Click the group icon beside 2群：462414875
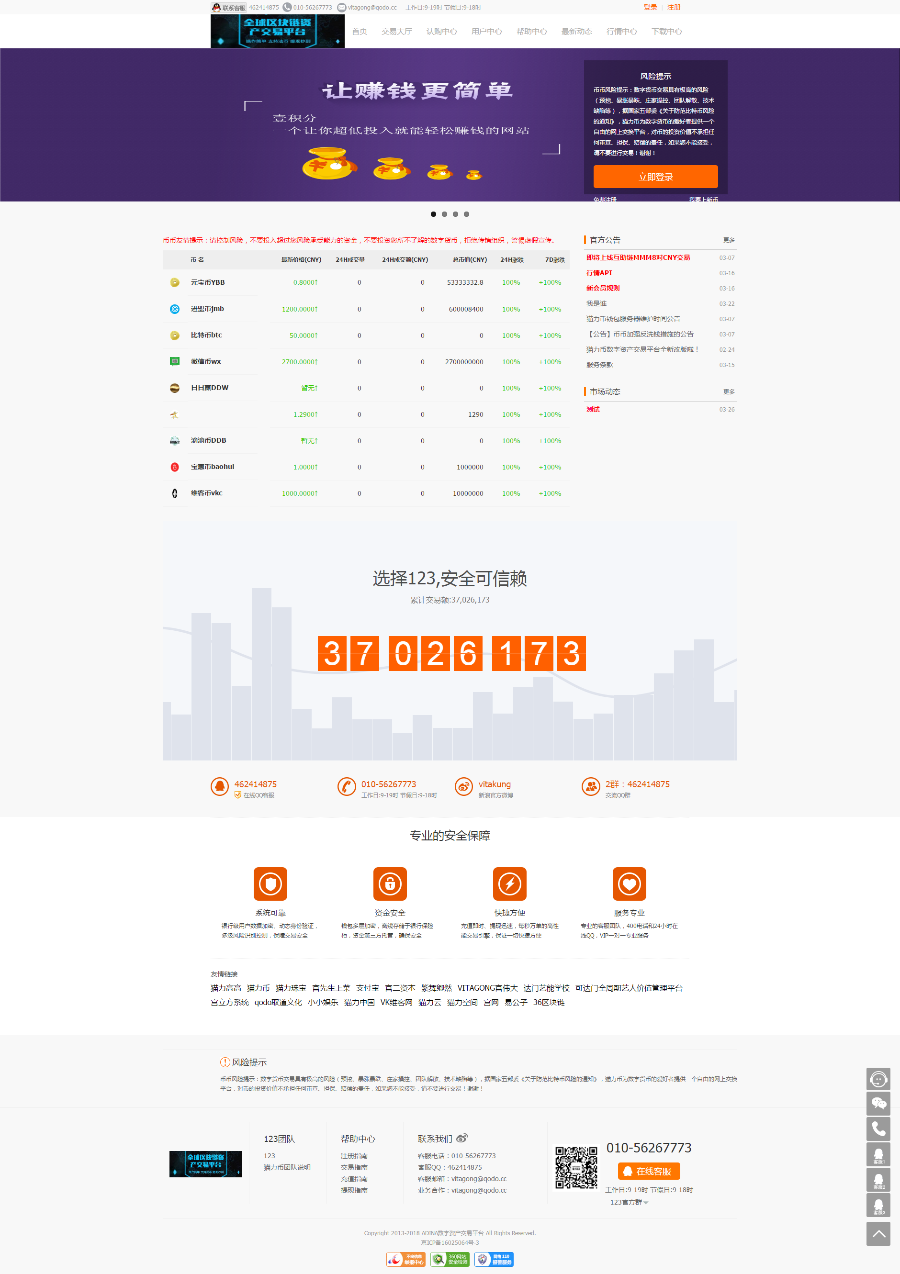Screen dimensions: 900x1274 coord(590,787)
